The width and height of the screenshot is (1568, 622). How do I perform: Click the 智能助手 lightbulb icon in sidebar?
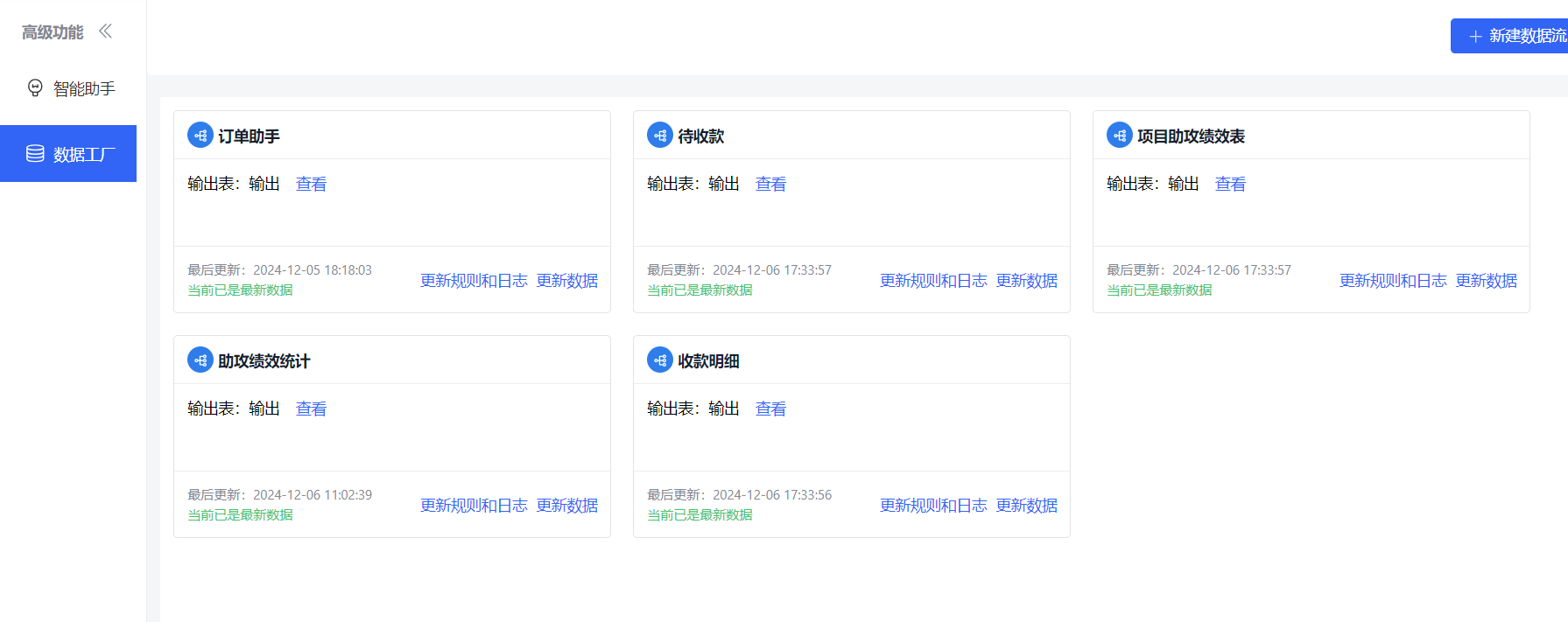click(35, 88)
